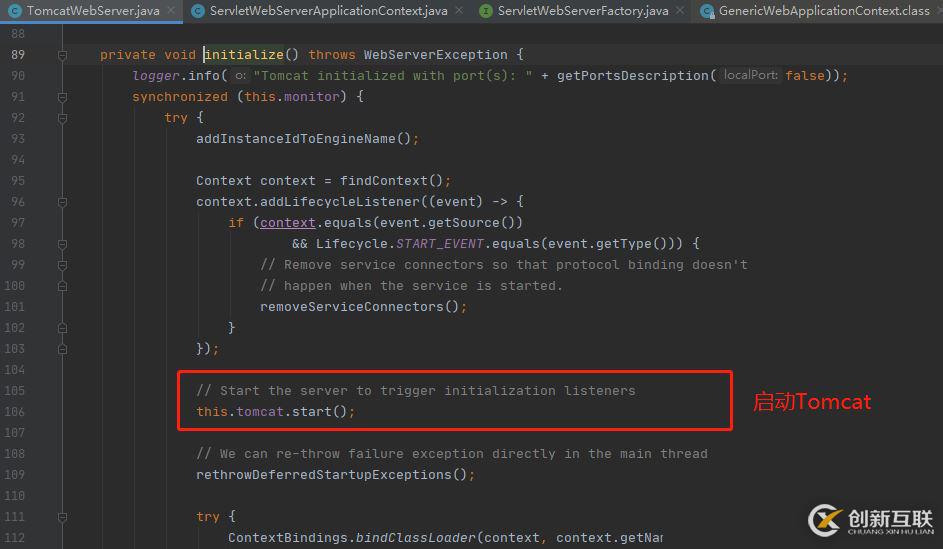Click the getPortsDescription call on line 90

633,76
